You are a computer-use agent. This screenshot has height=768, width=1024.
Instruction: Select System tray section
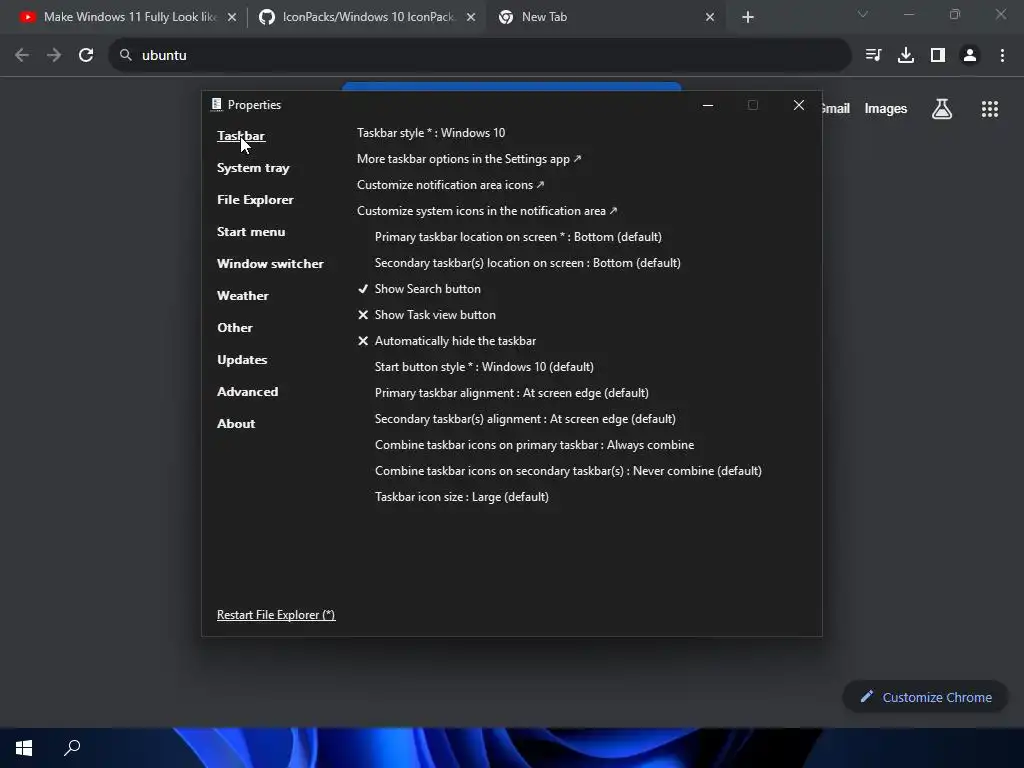253,168
